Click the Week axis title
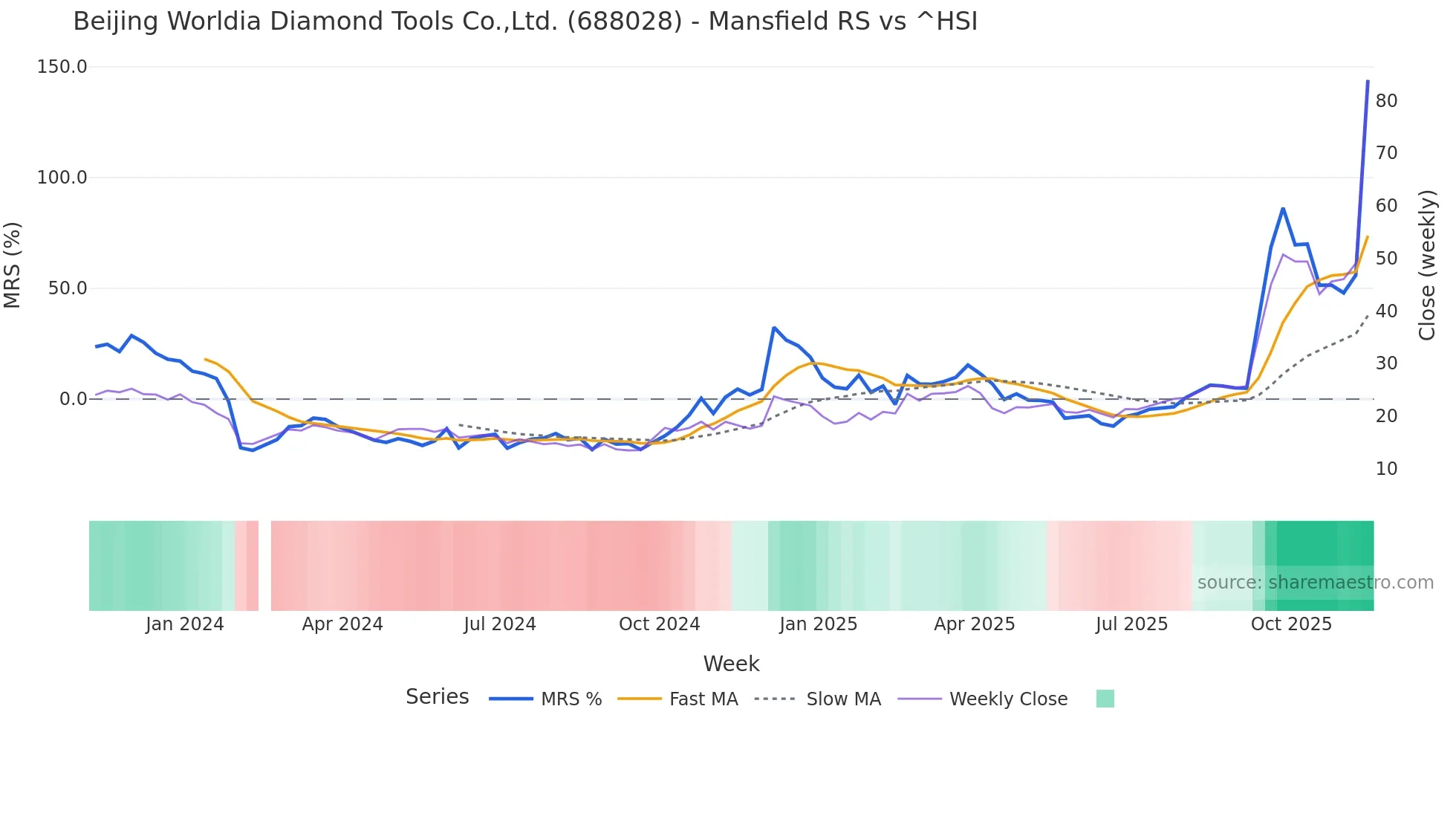 click(x=732, y=664)
